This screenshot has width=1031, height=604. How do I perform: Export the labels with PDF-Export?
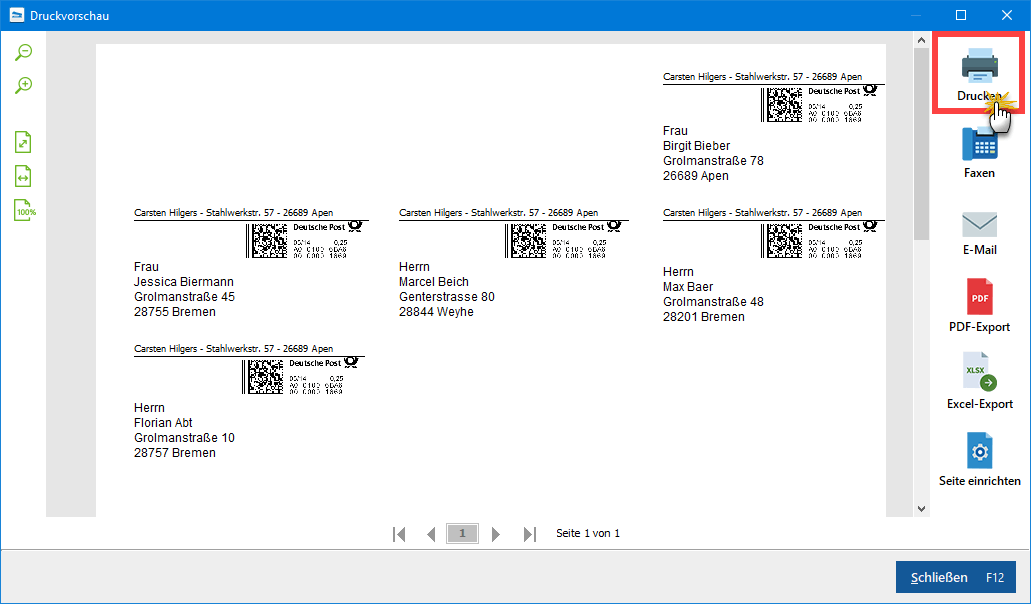[x=979, y=299]
